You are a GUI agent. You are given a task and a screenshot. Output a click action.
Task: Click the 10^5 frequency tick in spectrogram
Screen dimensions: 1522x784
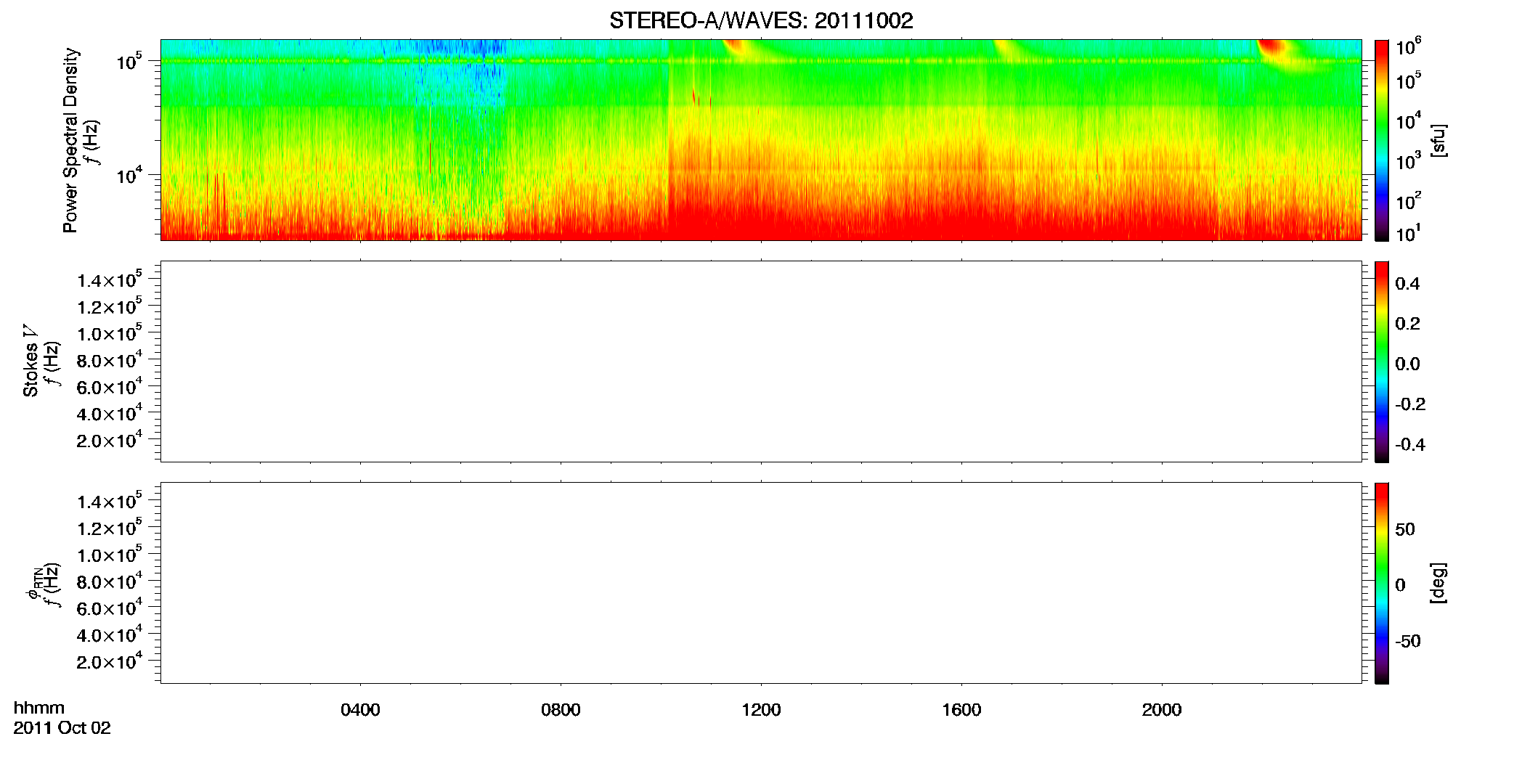click(x=129, y=61)
